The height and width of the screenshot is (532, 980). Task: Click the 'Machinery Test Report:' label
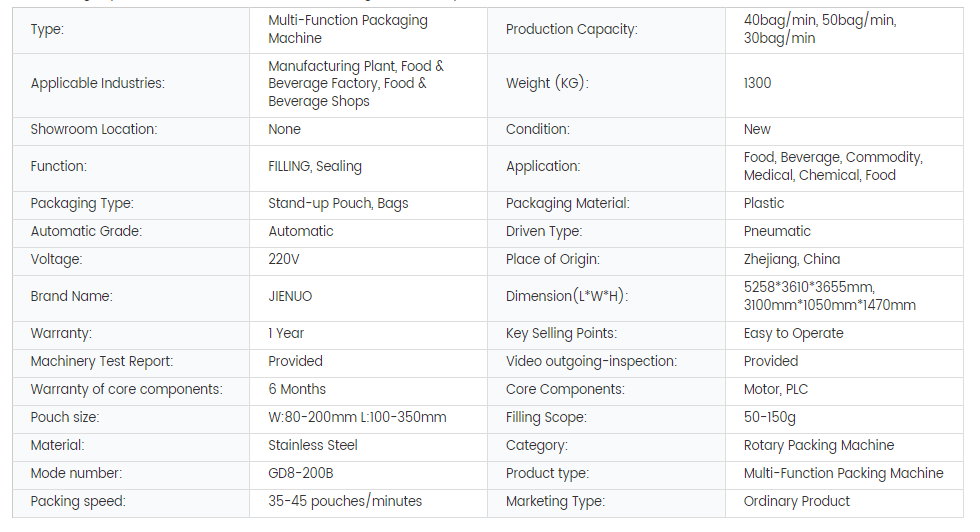[x=101, y=361]
